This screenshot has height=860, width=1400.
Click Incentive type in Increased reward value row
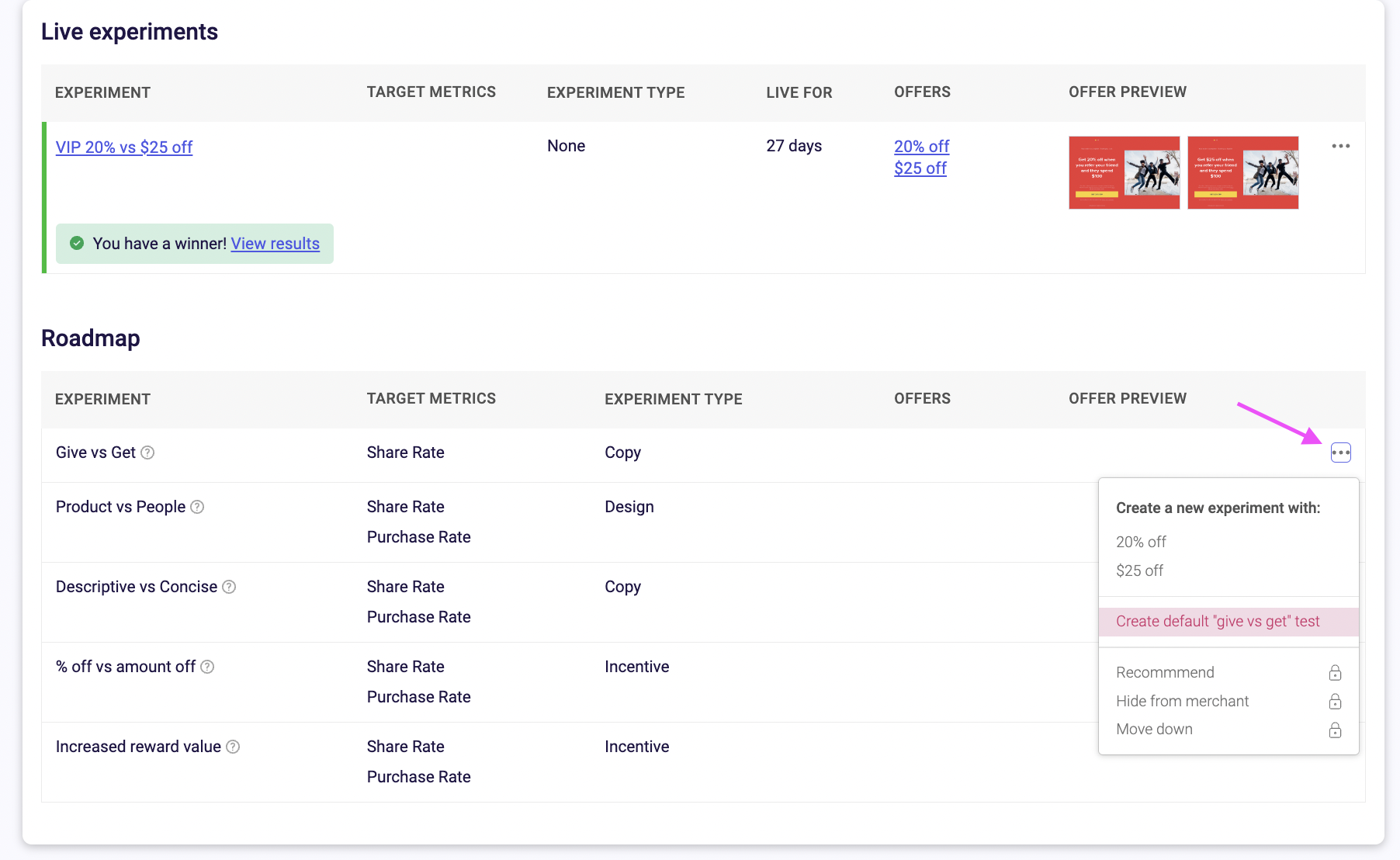636,747
